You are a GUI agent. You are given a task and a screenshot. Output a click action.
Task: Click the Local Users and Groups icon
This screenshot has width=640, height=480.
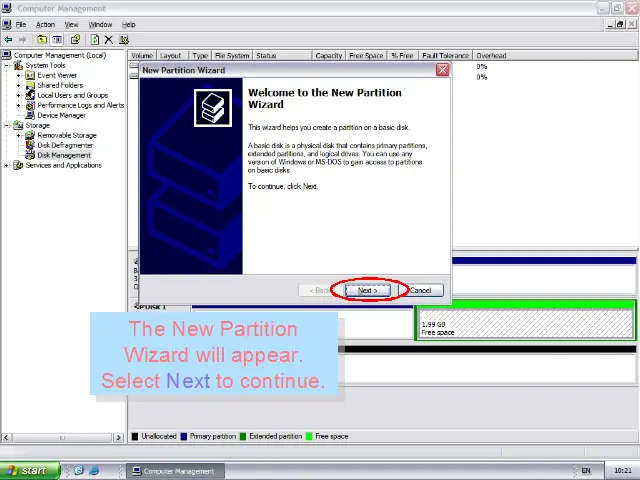pos(30,95)
